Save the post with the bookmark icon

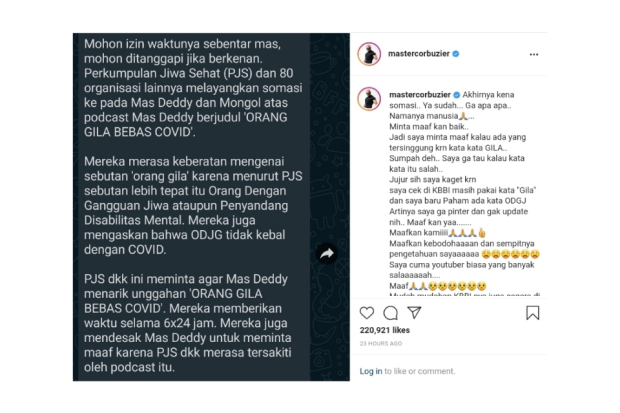pyautogui.click(x=533, y=313)
